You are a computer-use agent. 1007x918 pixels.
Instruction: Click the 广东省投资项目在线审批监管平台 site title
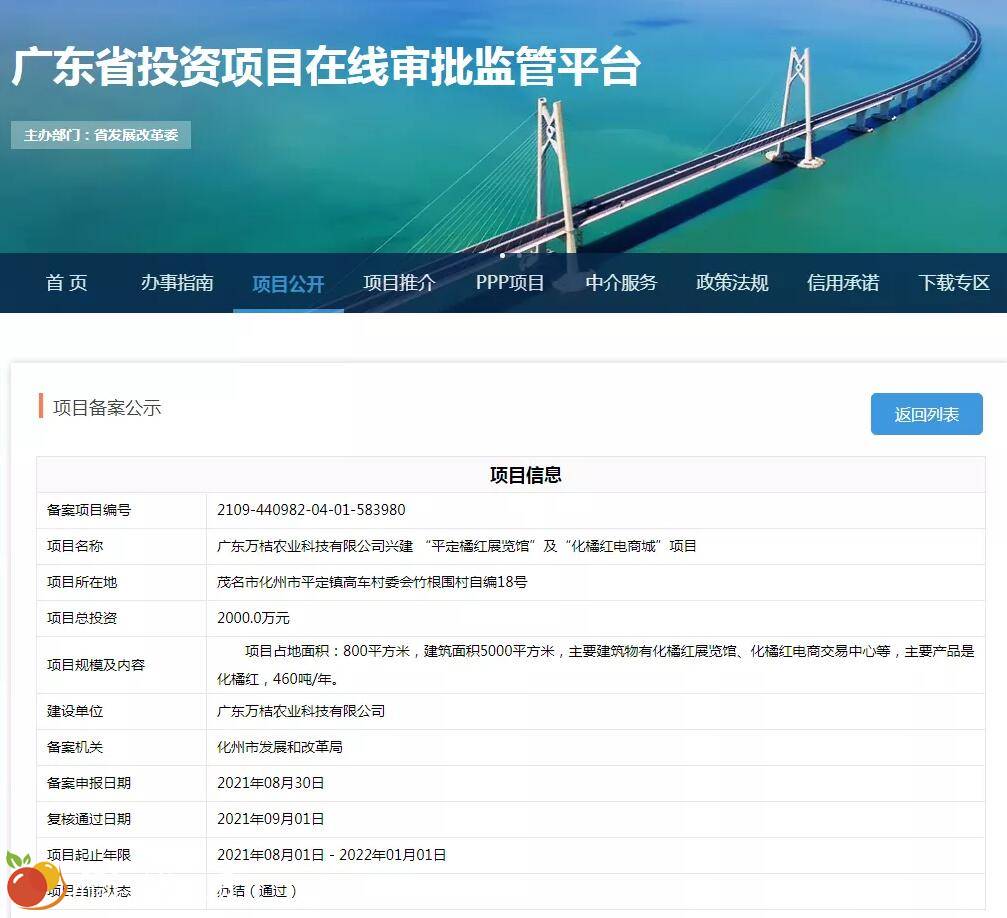tap(326, 67)
